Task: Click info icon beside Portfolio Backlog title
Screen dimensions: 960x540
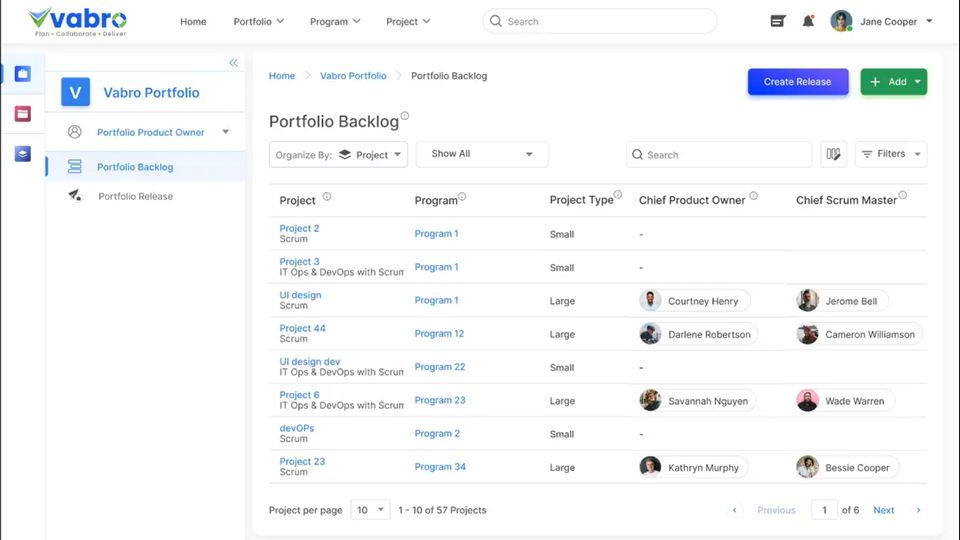Action: pyautogui.click(x=405, y=116)
